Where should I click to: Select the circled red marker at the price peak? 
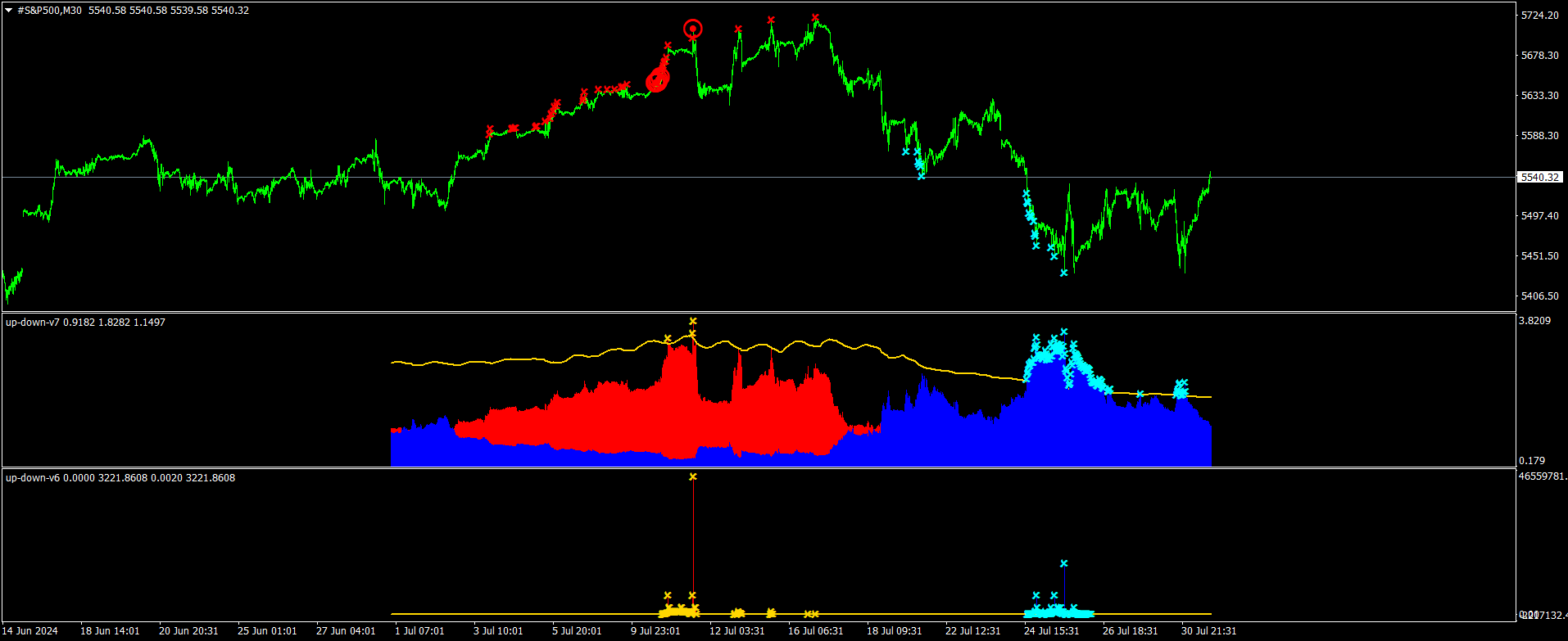point(693,30)
